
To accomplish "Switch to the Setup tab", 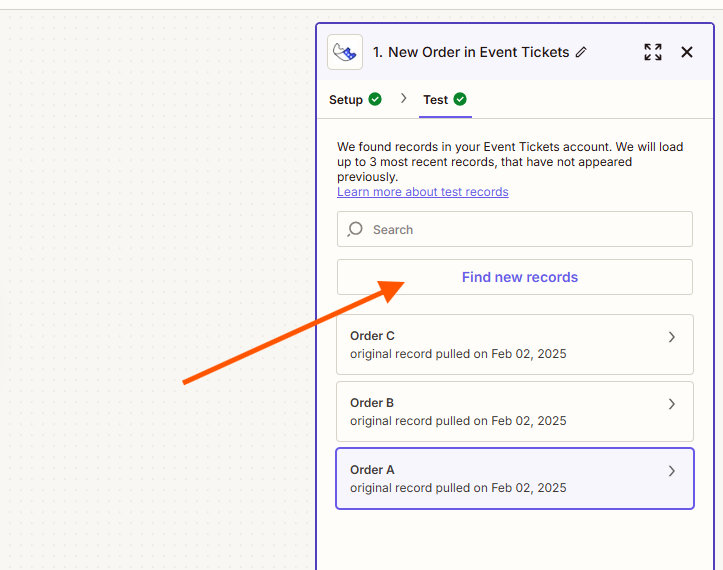I will click(346, 100).
